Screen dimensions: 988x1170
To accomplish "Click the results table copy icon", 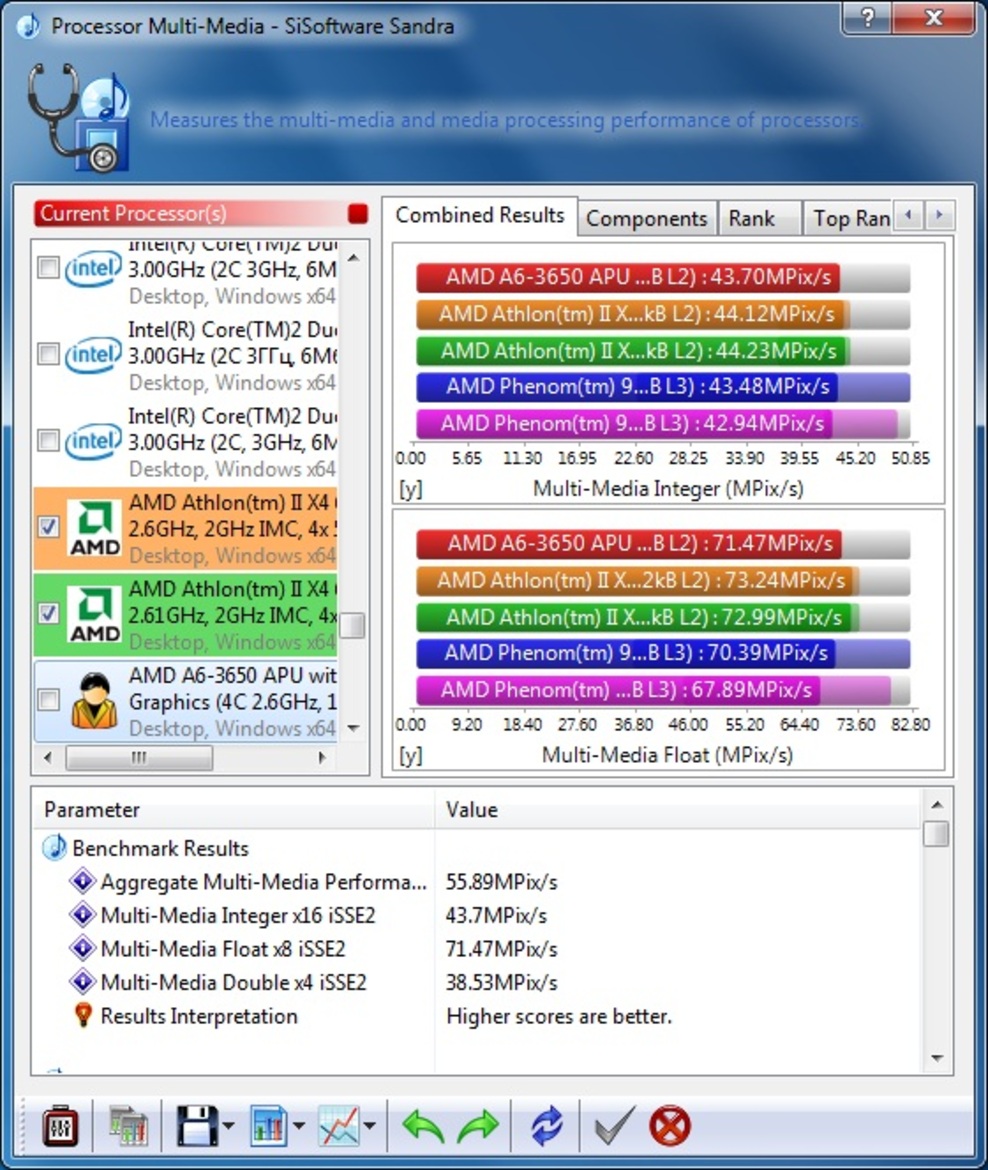I will point(128,1127).
